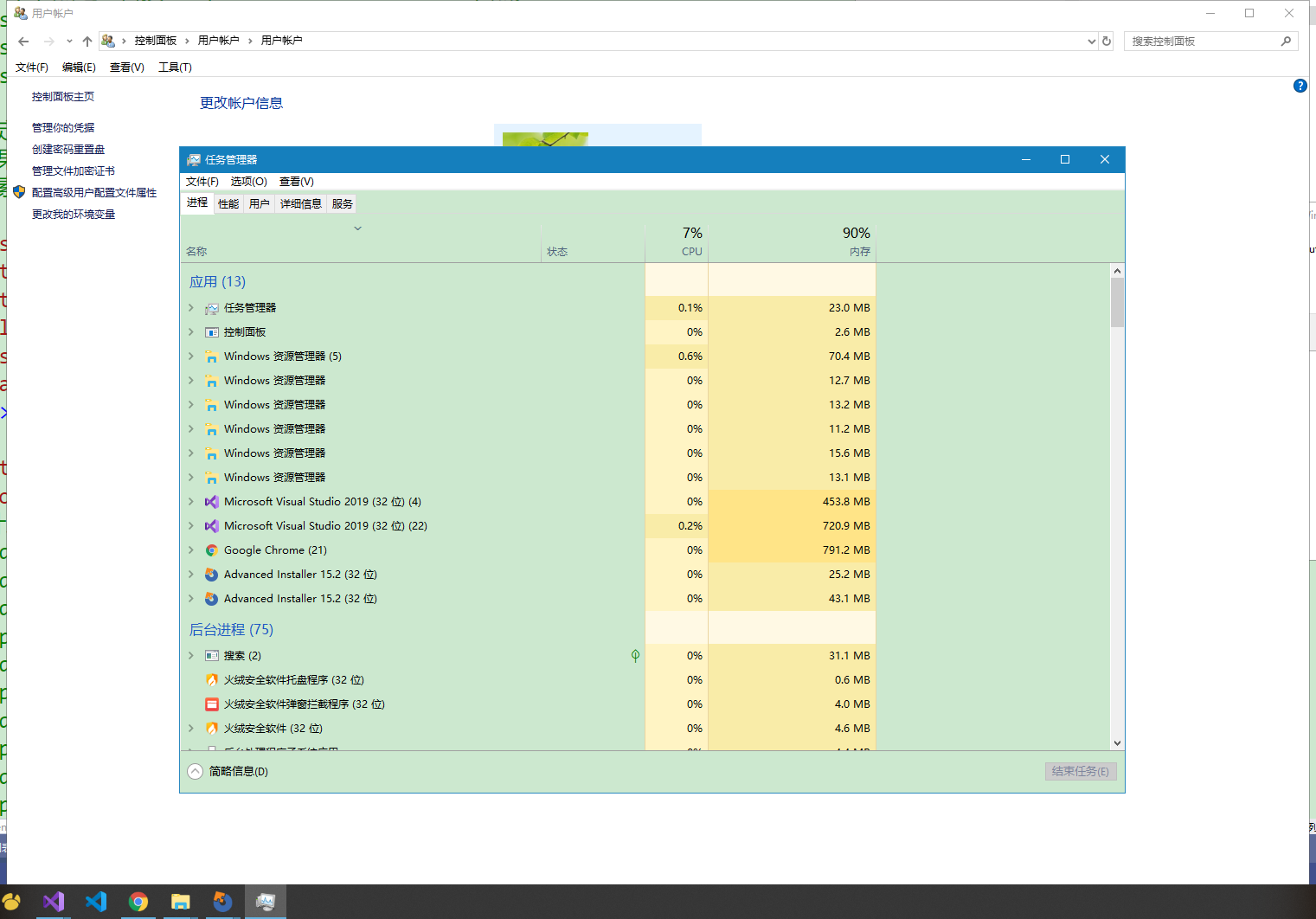Collapse Task Manager via 简略信息 arrow
The width and height of the screenshot is (1316, 919).
tap(196, 771)
